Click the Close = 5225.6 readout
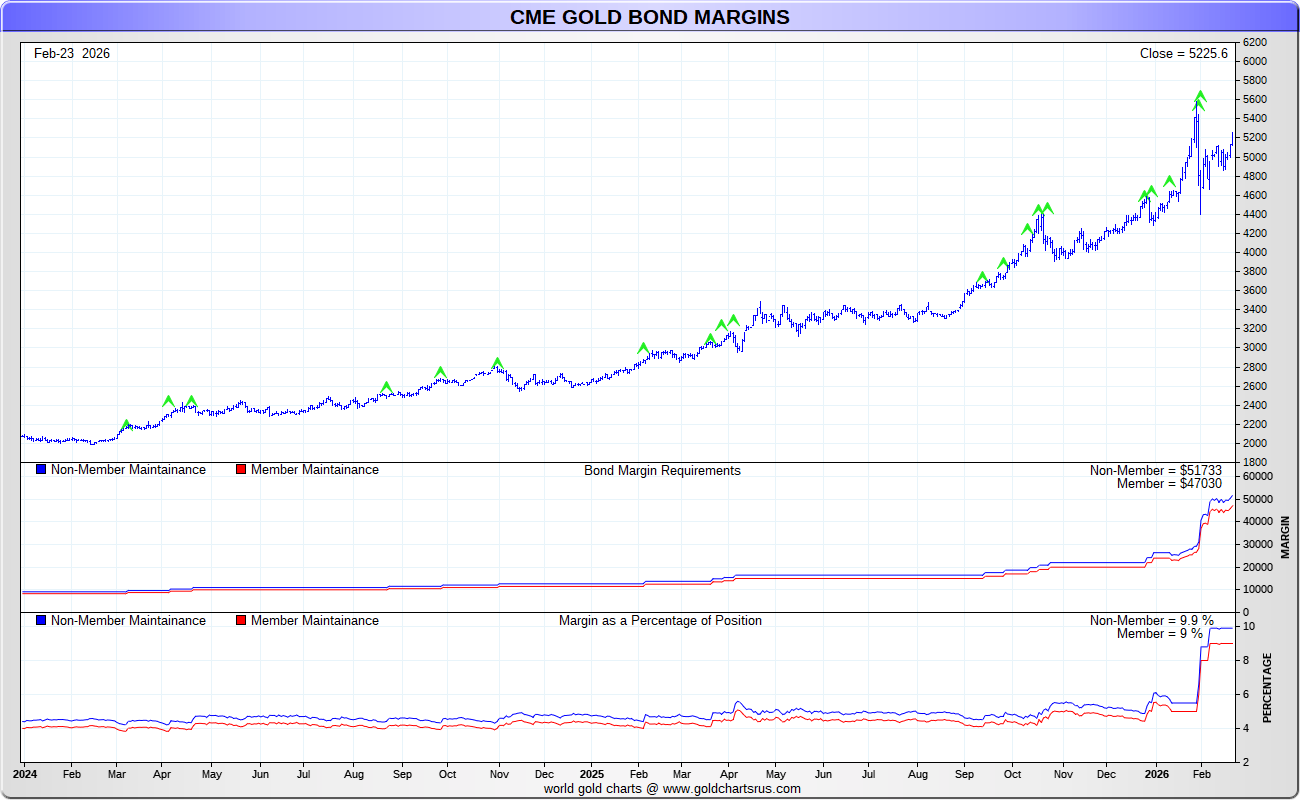The image size is (1300, 800). point(1183,54)
